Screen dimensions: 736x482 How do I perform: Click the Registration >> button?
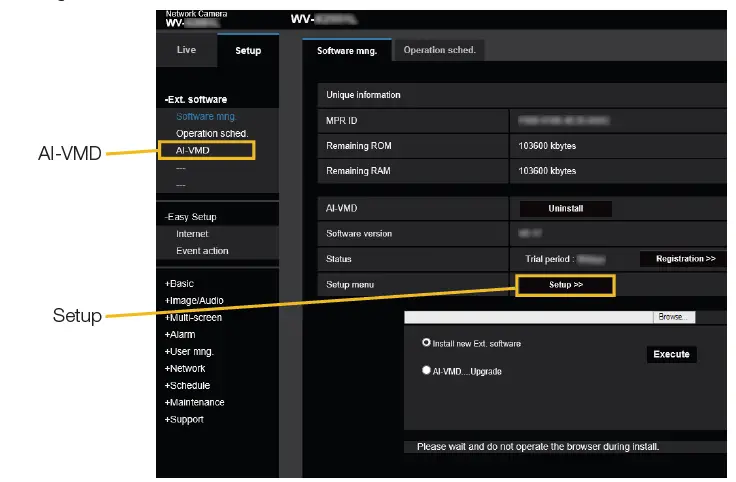685,259
